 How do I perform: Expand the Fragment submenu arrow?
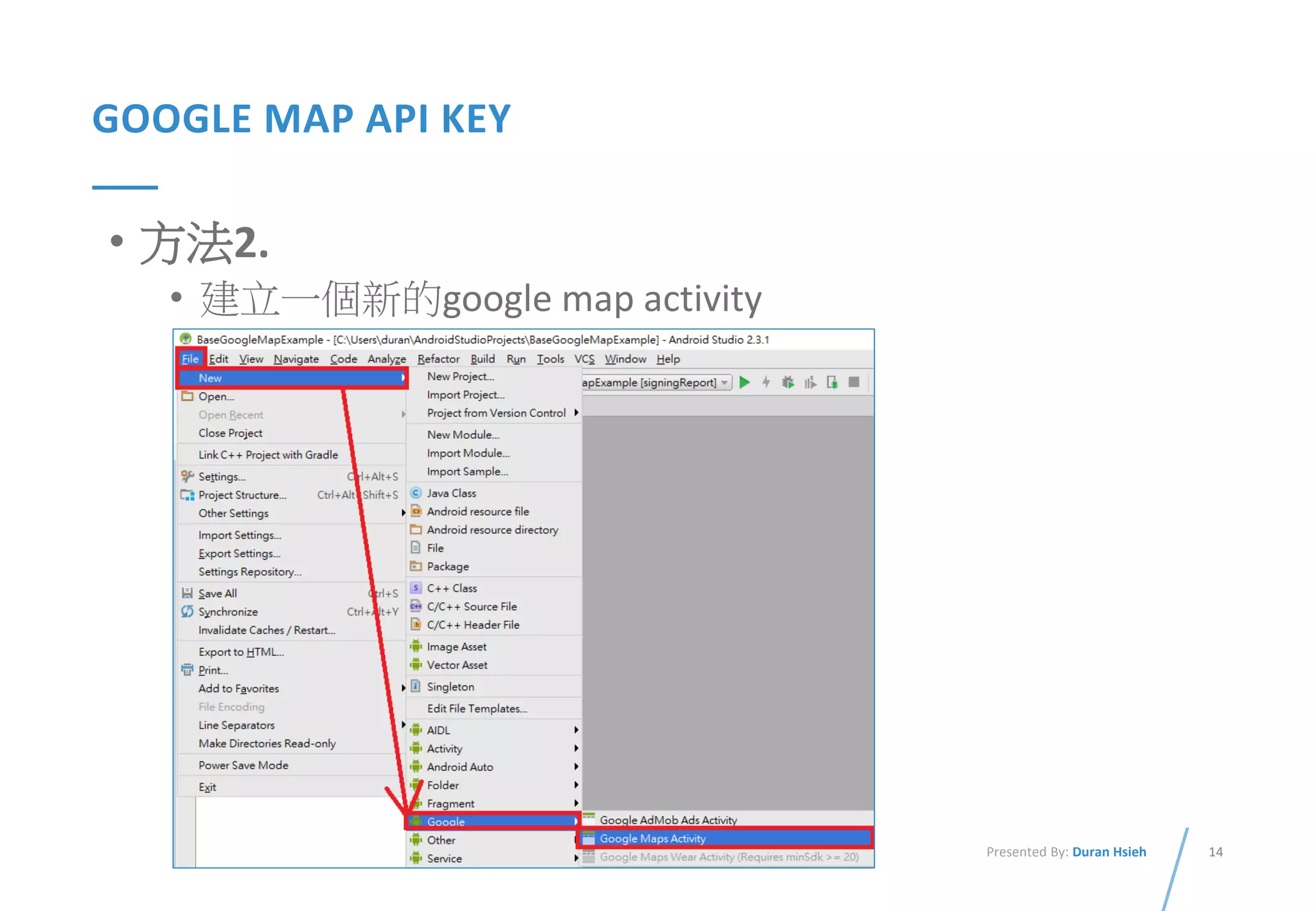click(576, 803)
